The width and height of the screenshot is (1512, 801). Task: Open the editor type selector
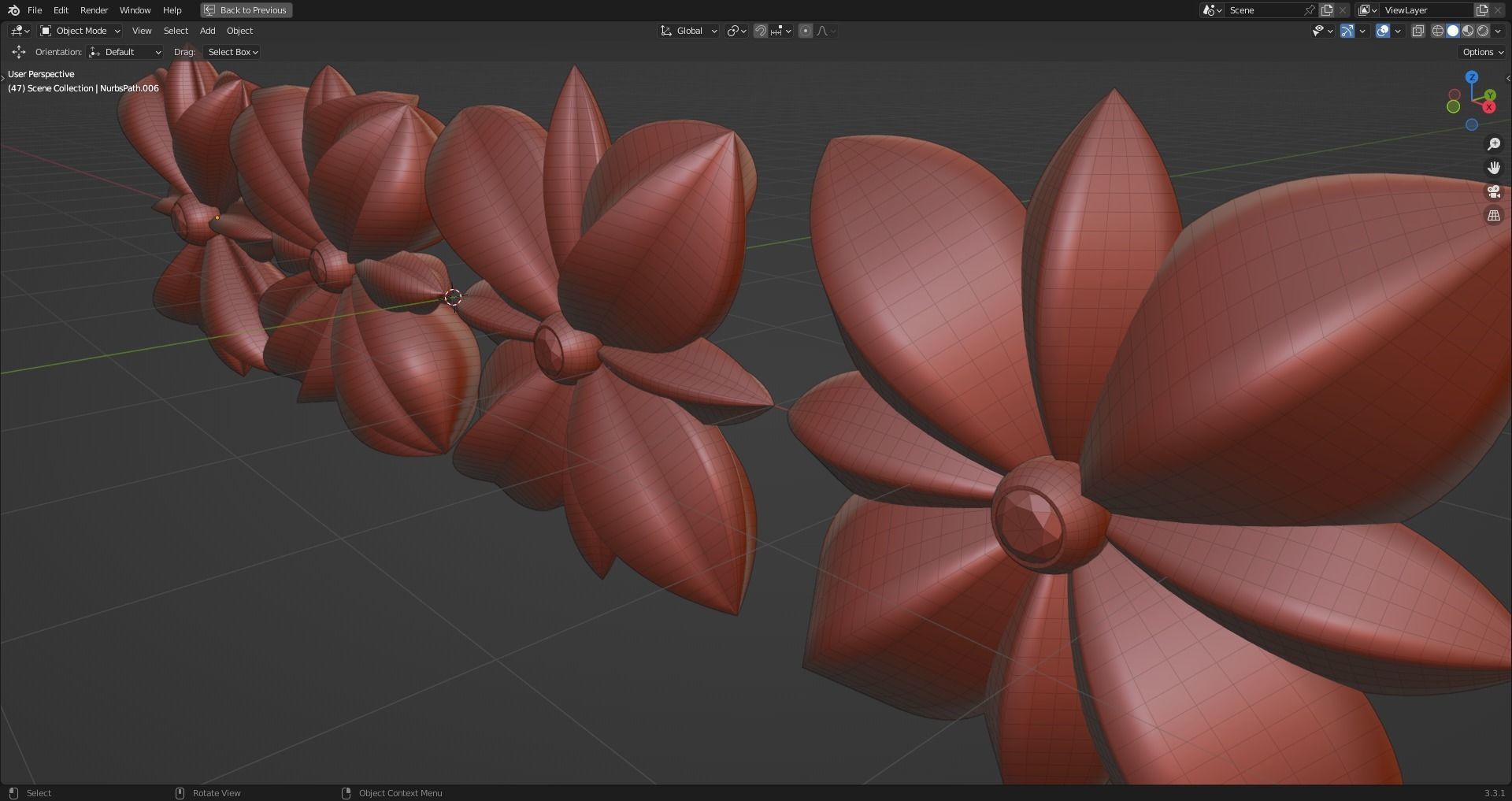click(x=20, y=31)
